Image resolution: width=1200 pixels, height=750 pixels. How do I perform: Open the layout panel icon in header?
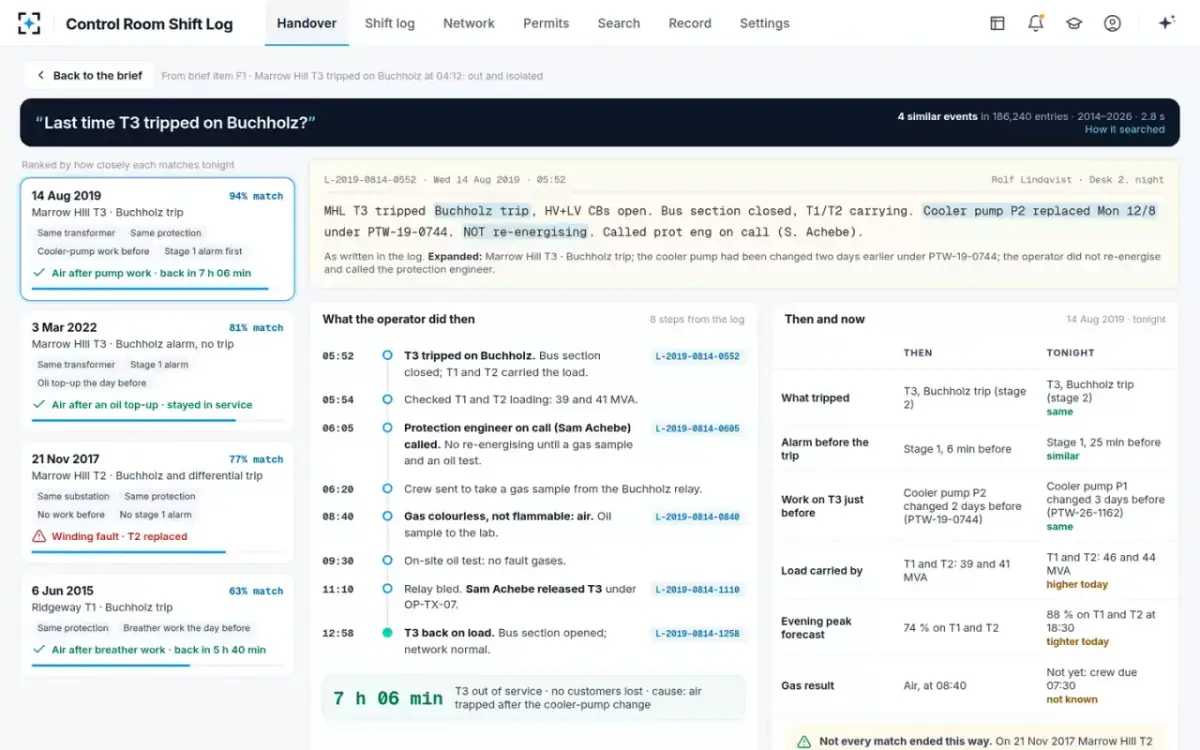[x=997, y=23]
